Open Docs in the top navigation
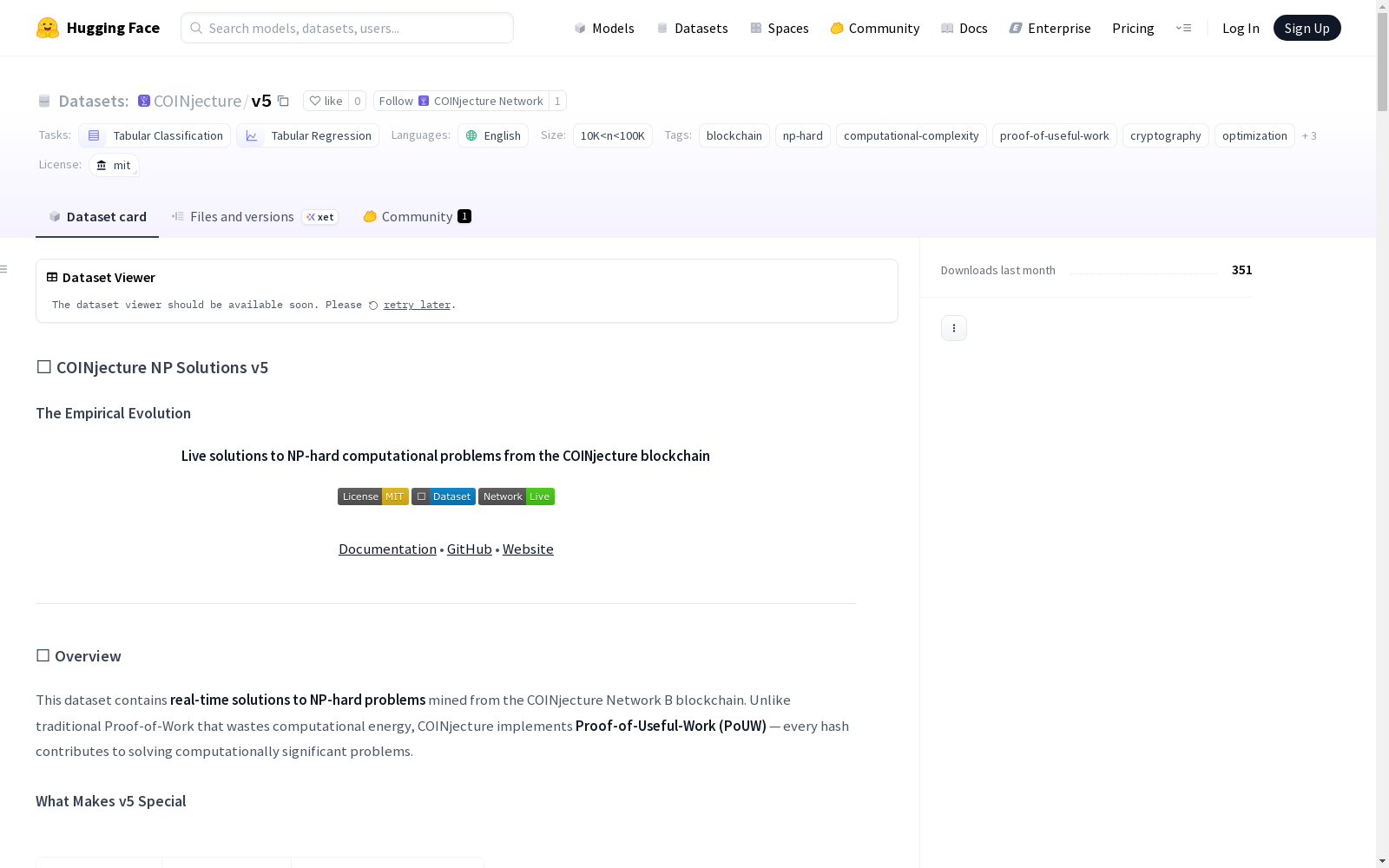This screenshot has height=868, width=1389. [x=964, y=28]
